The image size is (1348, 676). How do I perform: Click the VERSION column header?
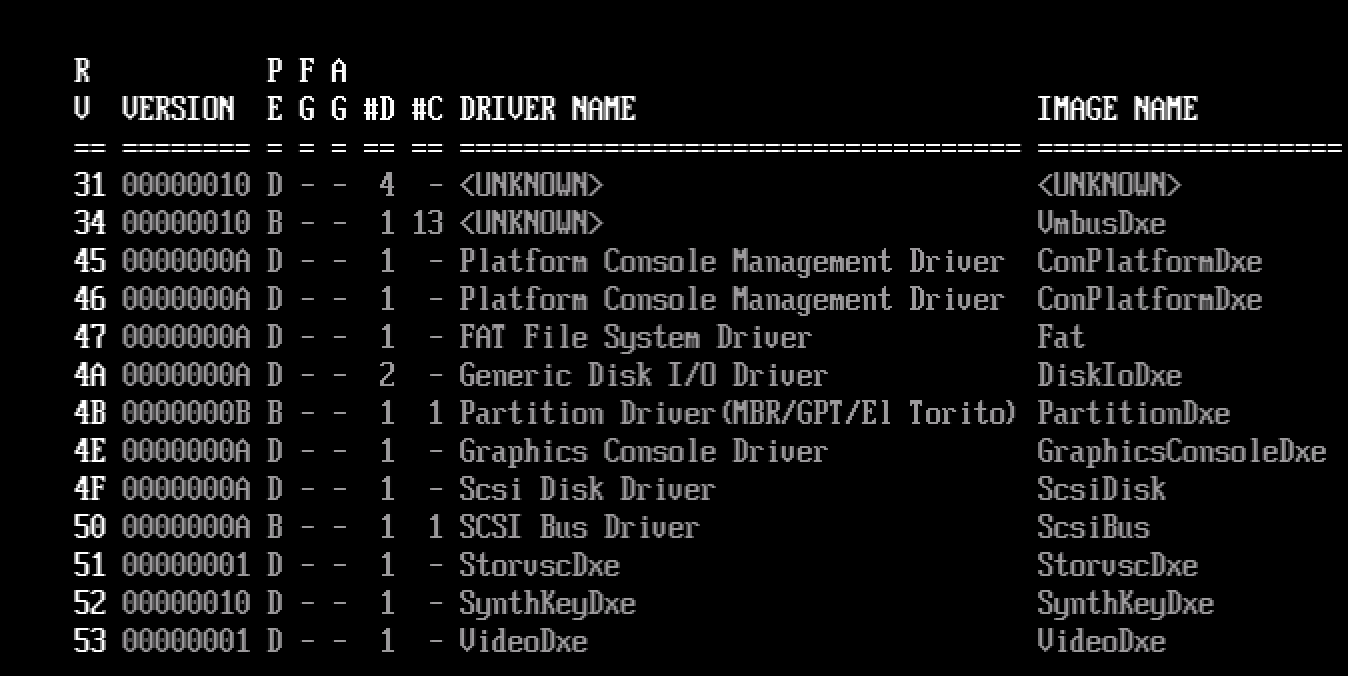(178, 108)
